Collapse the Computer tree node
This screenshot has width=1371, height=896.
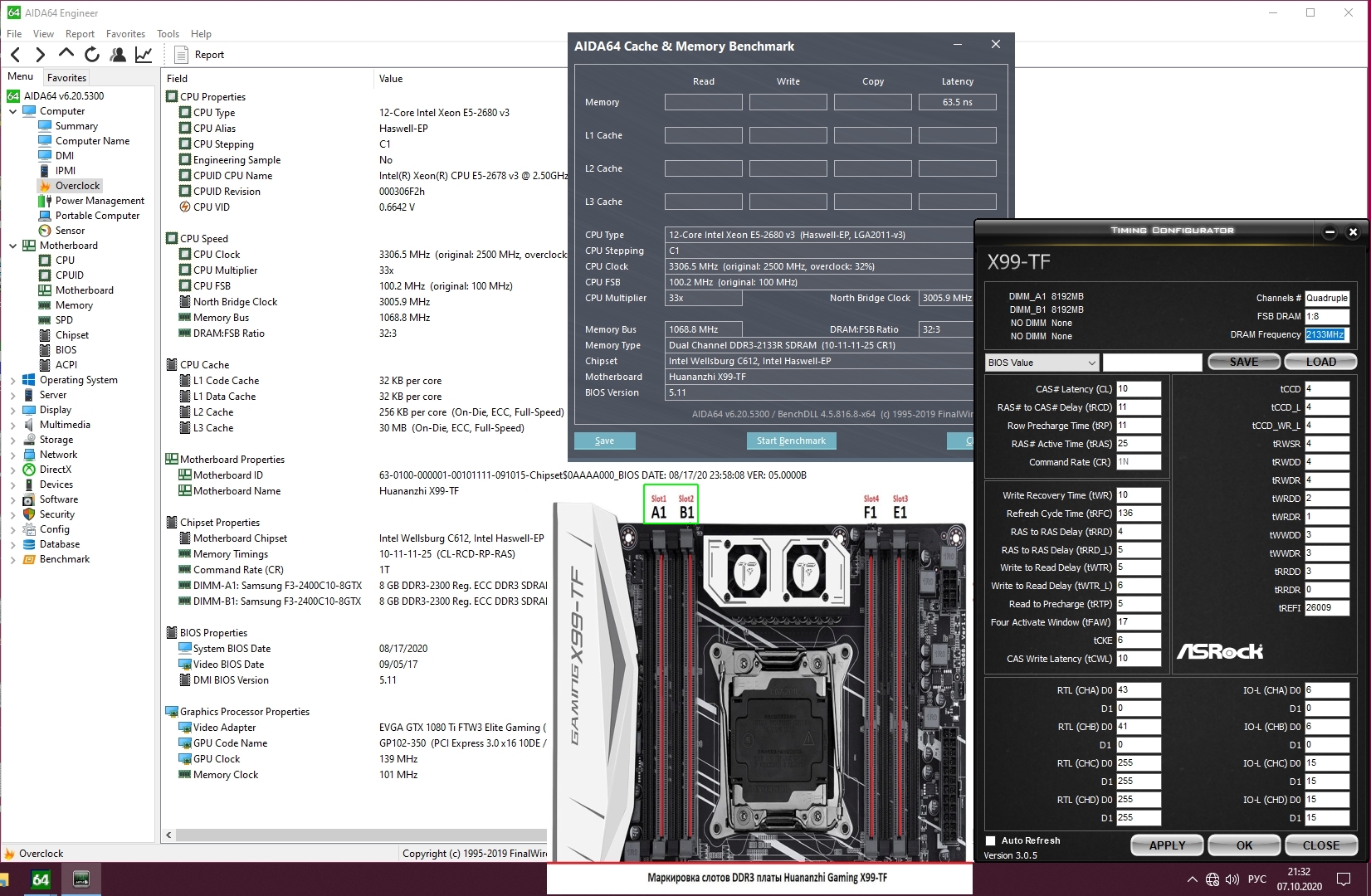[x=13, y=111]
